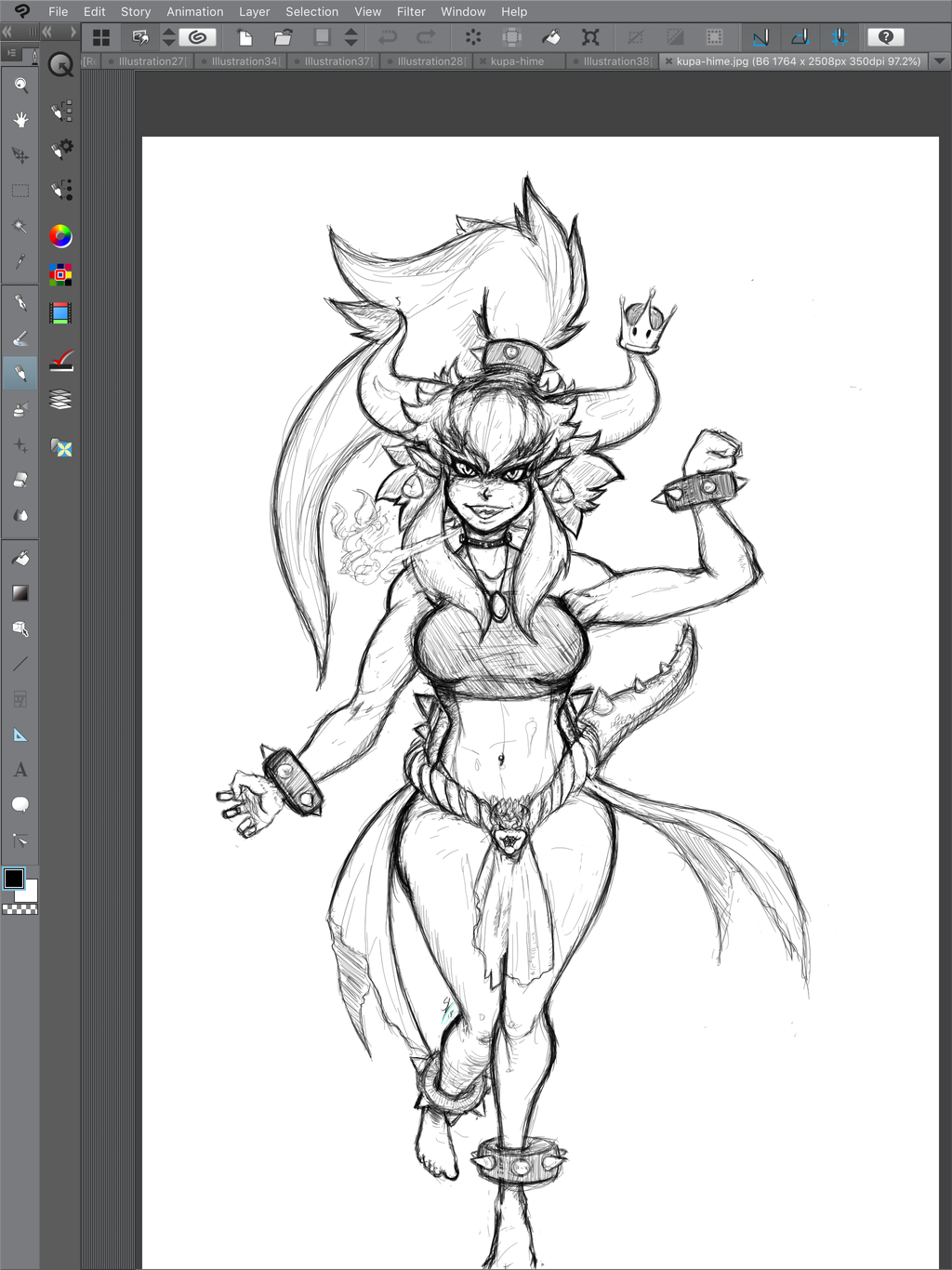The width and height of the screenshot is (952, 1270).
Task: Select the speech Balloon tool
Action: click(x=20, y=805)
